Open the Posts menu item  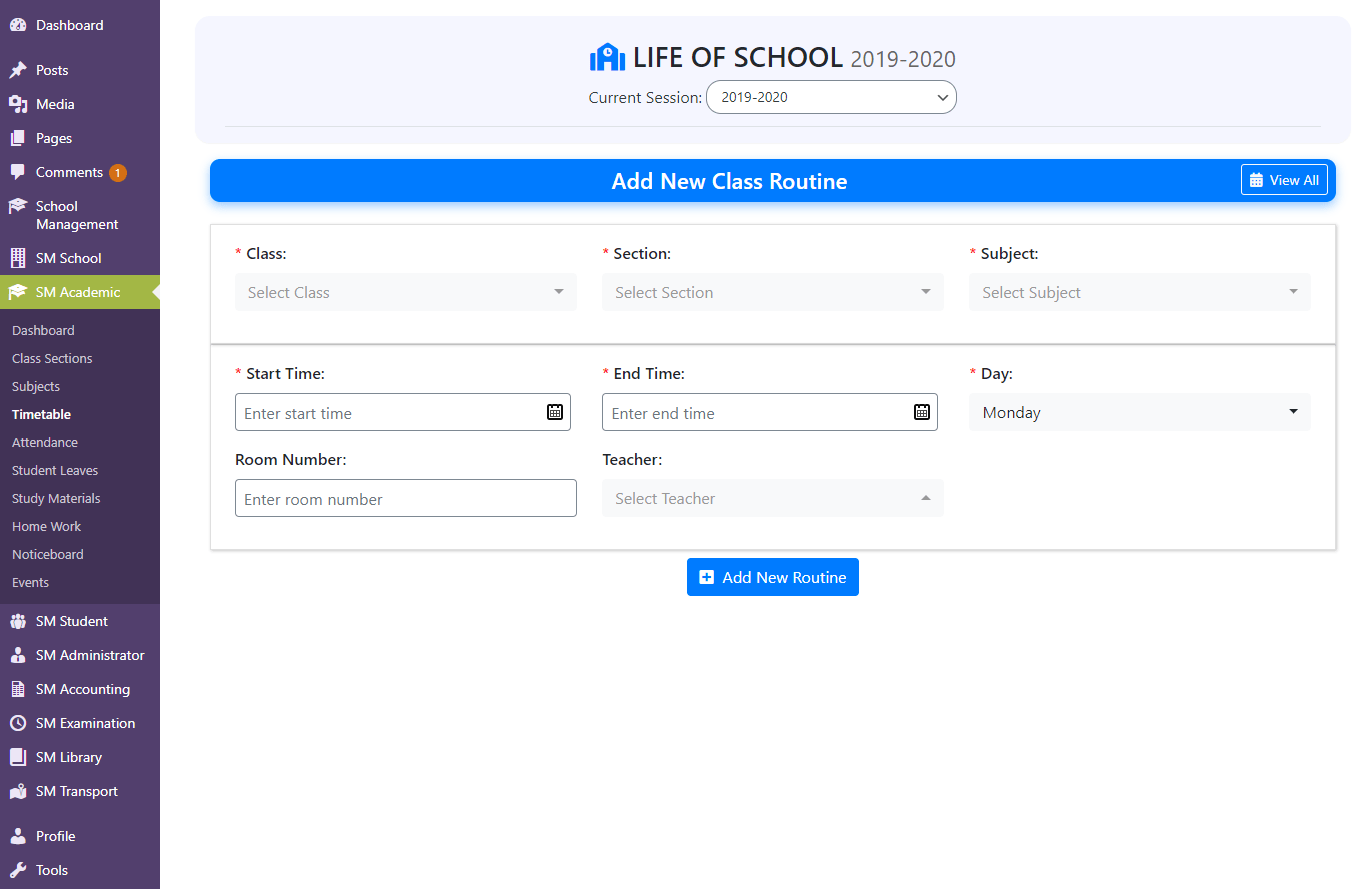point(80,70)
